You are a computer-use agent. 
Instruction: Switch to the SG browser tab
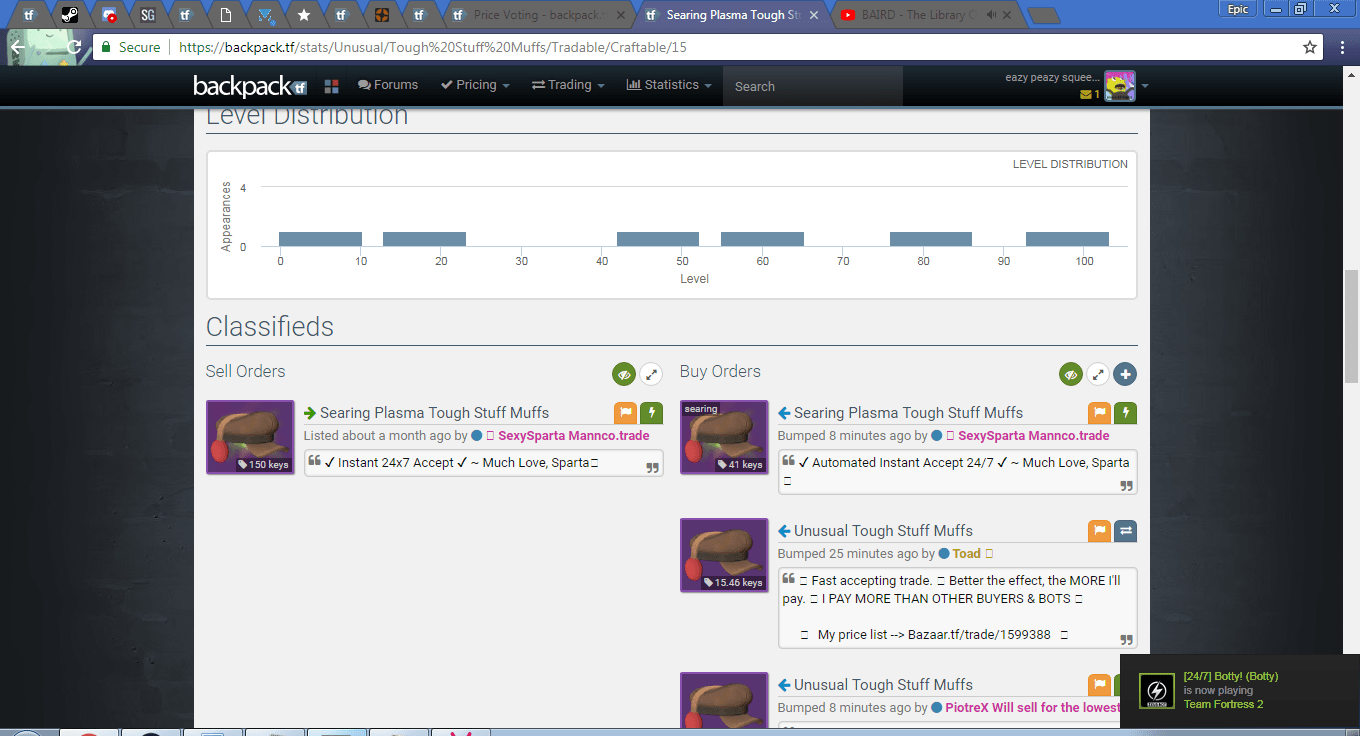(148, 15)
